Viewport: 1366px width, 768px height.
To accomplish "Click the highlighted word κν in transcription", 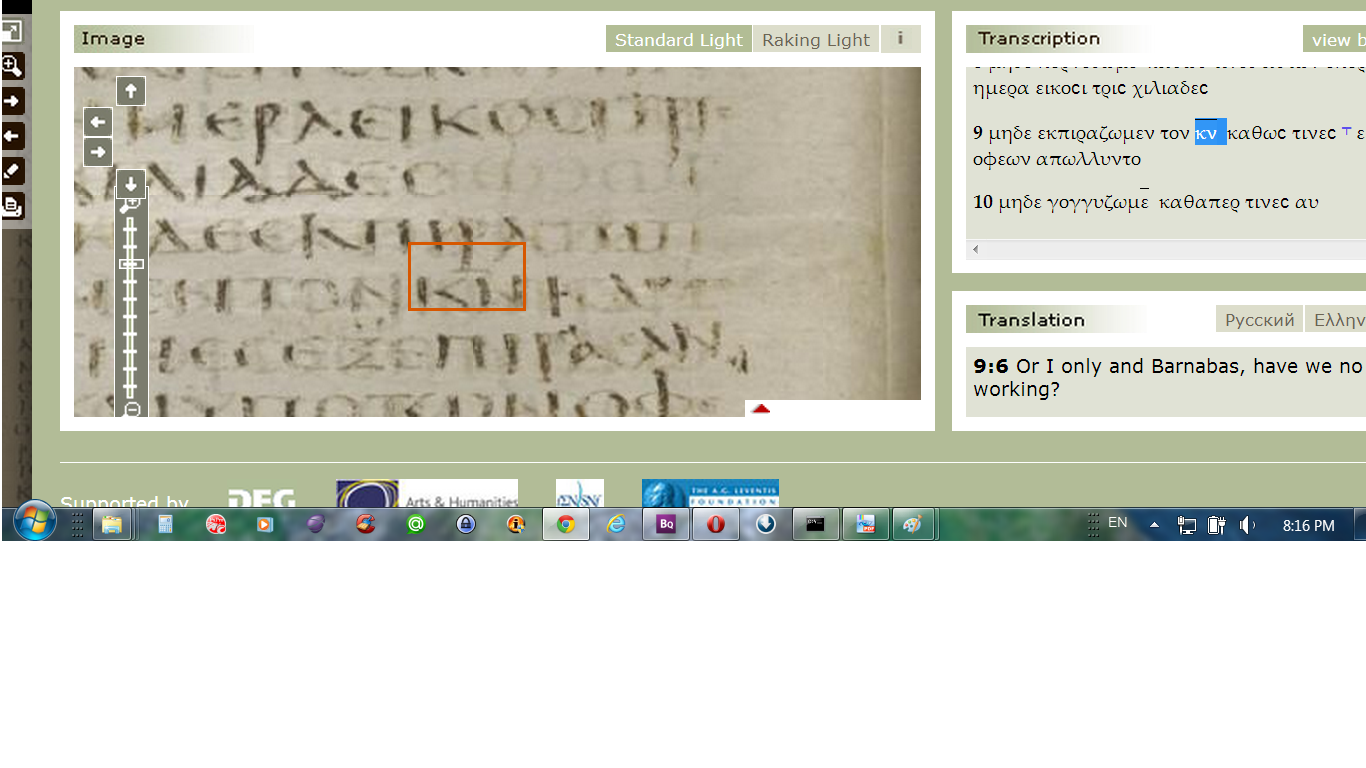I will point(1210,133).
